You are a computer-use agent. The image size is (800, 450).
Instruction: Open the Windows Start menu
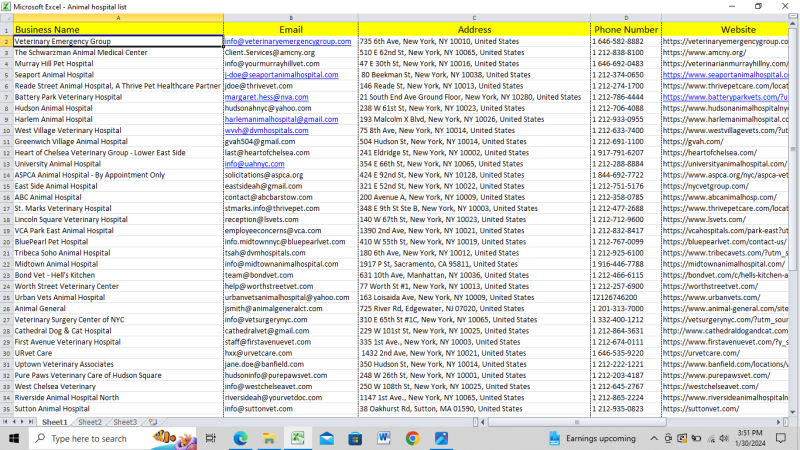coord(14,438)
